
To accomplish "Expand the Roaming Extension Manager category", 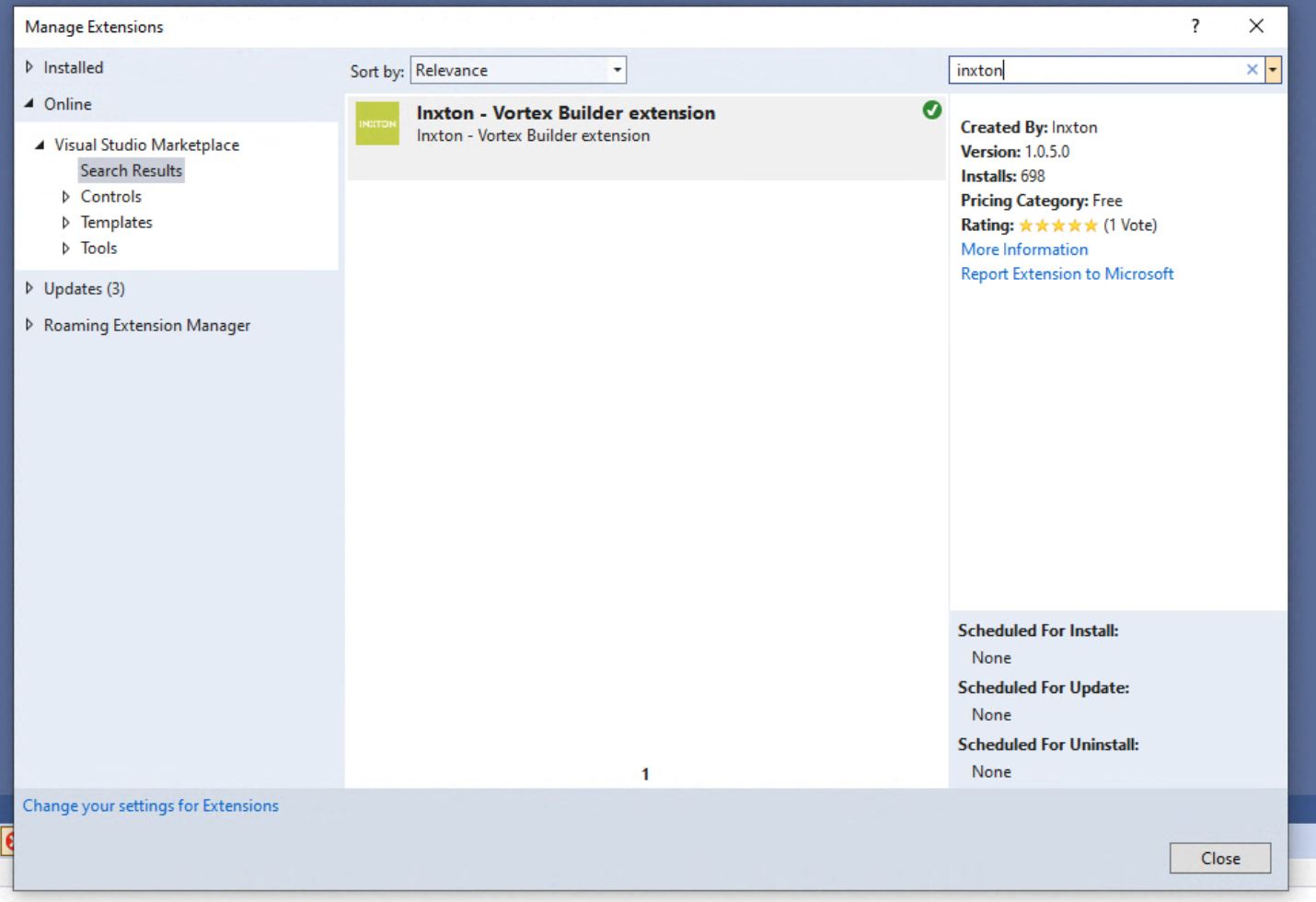I will (x=29, y=325).
